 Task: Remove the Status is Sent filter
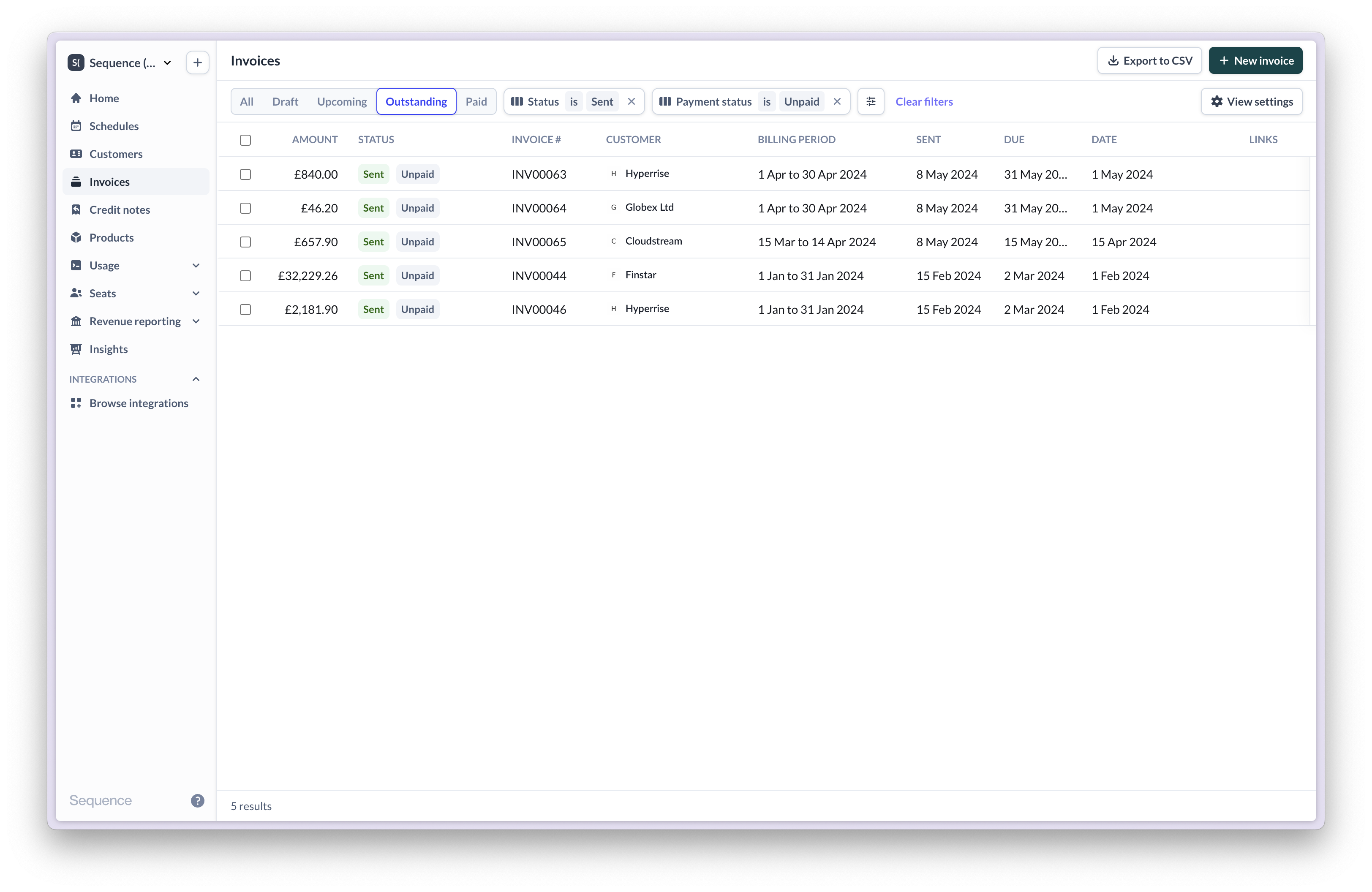pos(632,101)
